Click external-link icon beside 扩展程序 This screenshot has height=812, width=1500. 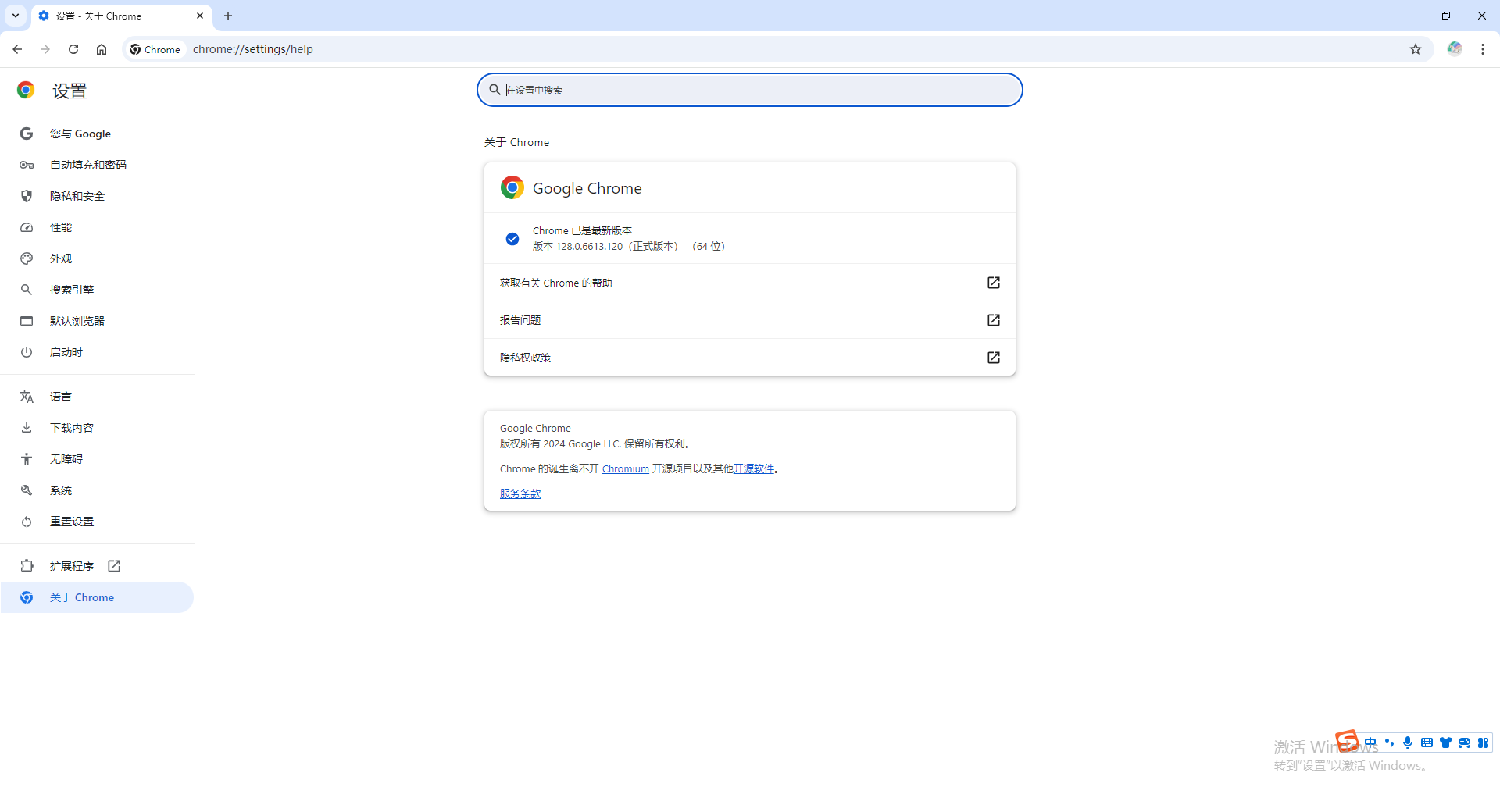114,566
